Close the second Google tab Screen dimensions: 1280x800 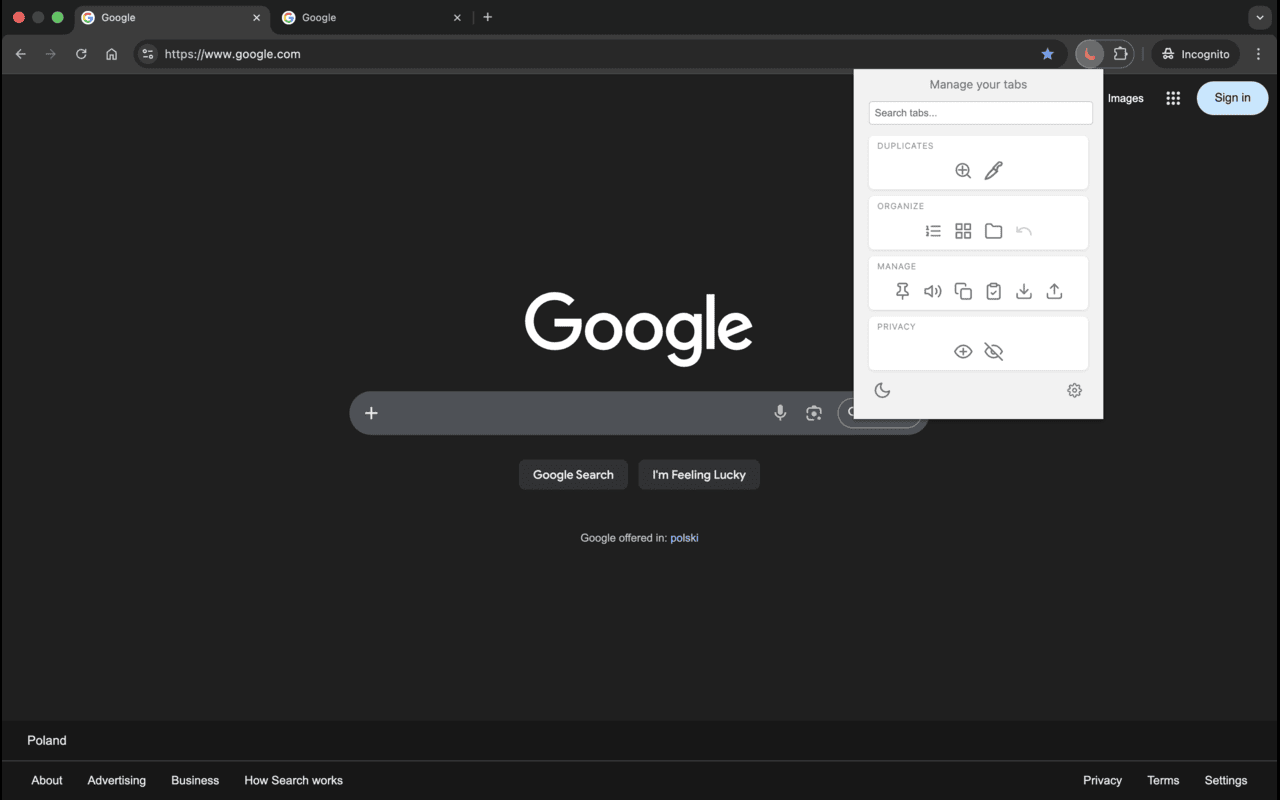click(457, 18)
